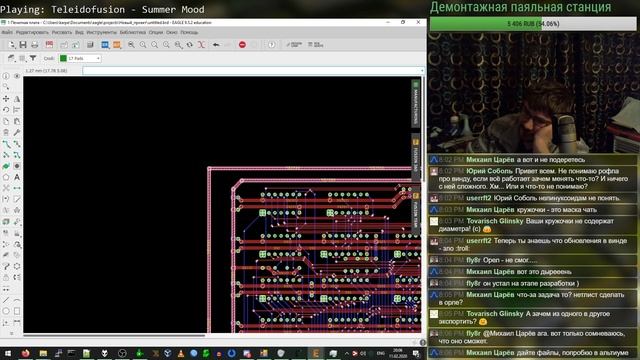Image resolution: width=640 pixels, height=360 pixels.
Task: Expand the command line history dropdown arrow
Action: tap(422, 71)
